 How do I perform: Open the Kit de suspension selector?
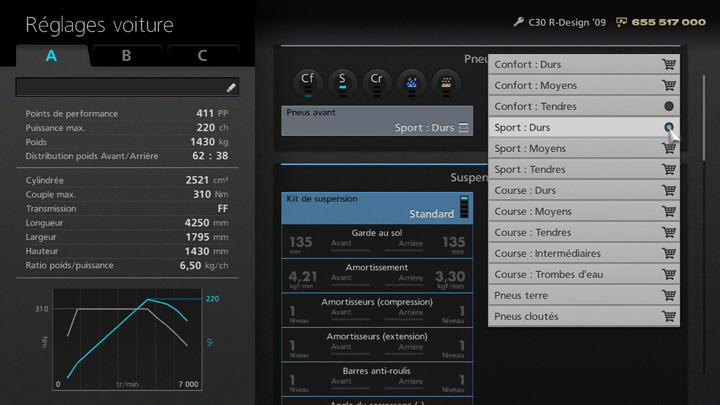tap(378, 207)
